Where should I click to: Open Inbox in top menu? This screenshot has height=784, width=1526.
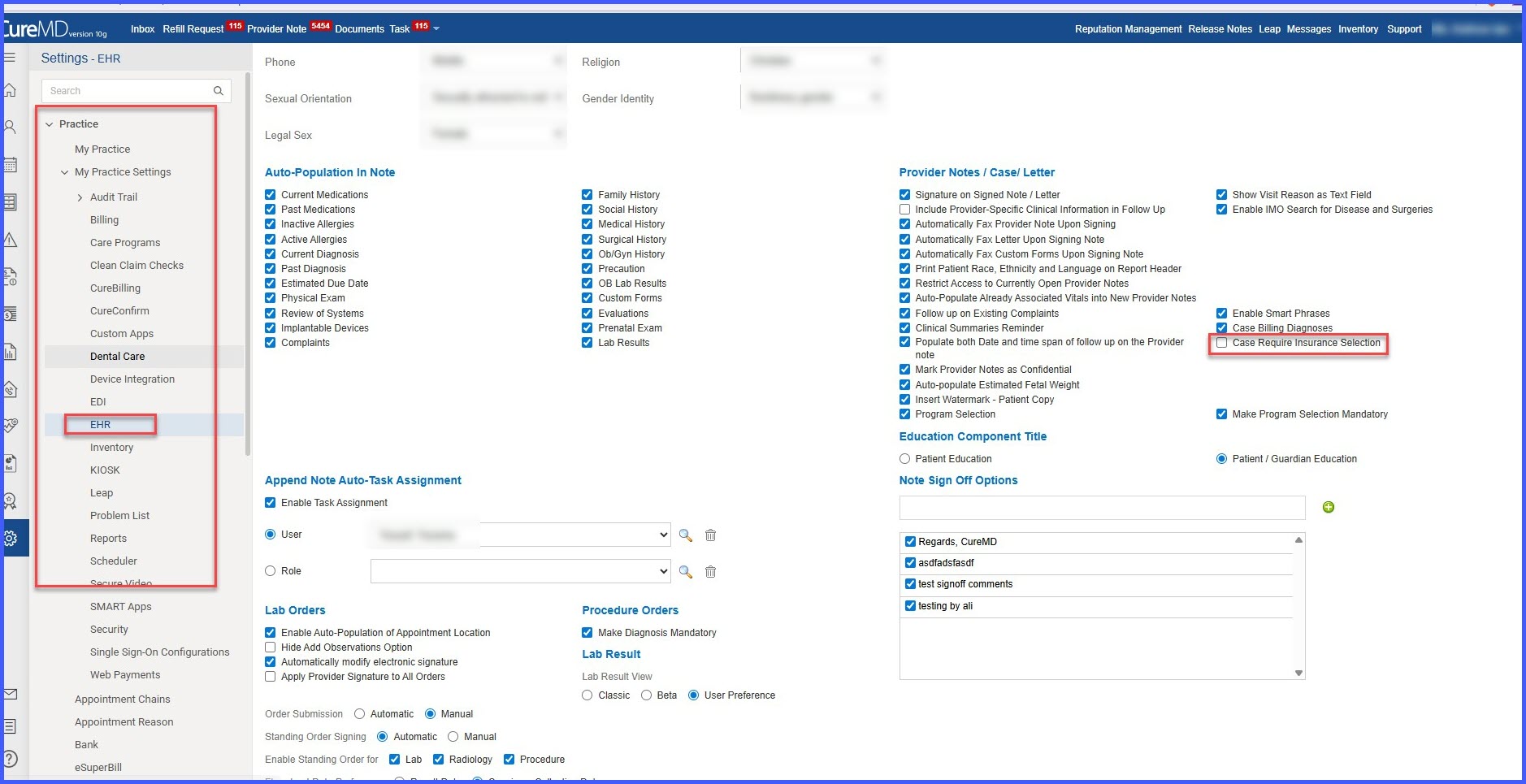click(x=142, y=29)
